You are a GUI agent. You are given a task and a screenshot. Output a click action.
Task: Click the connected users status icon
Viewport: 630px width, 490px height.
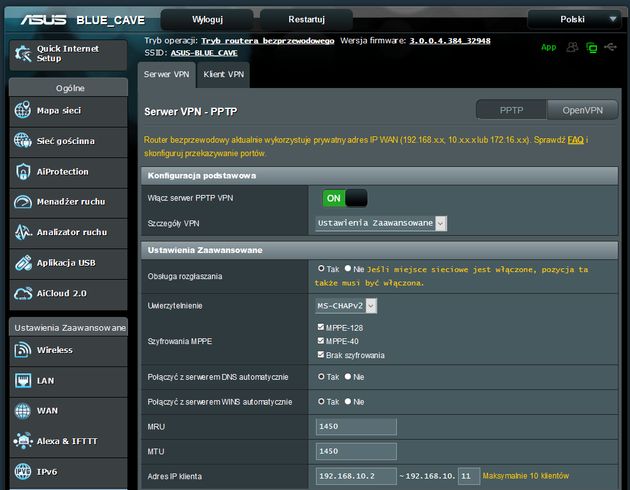tap(573, 47)
